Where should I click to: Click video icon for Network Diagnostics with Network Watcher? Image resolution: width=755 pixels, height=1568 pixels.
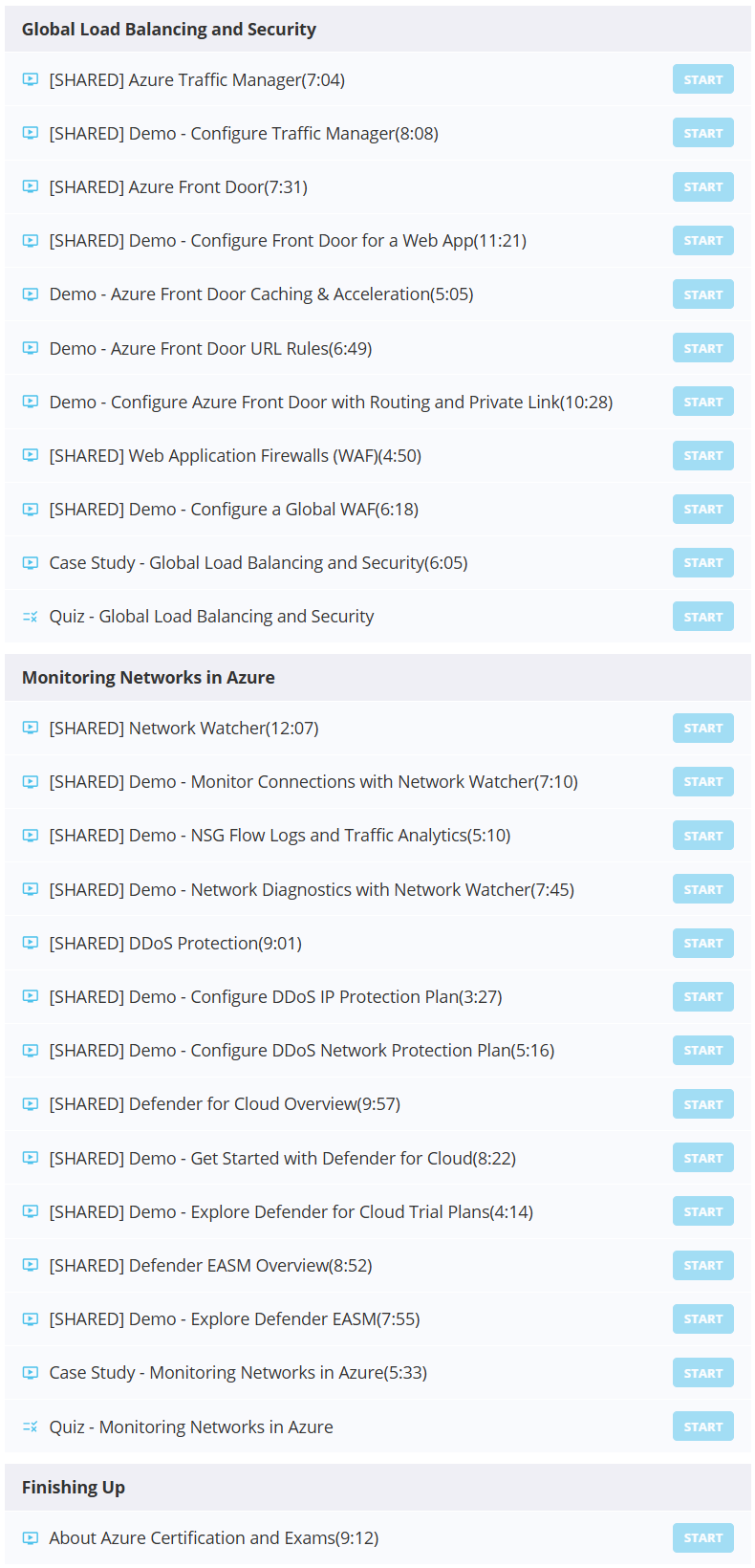(31, 889)
